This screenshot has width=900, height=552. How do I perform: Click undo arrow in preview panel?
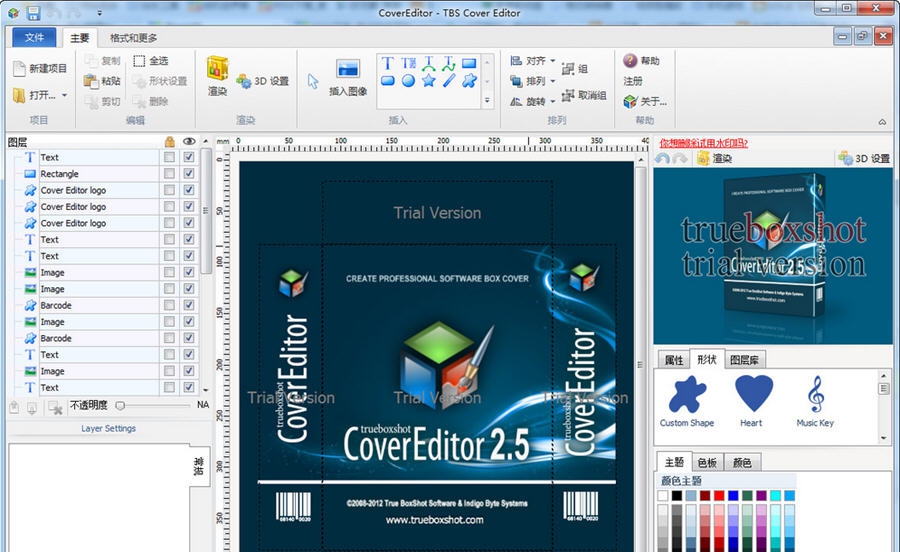pyautogui.click(x=662, y=158)
